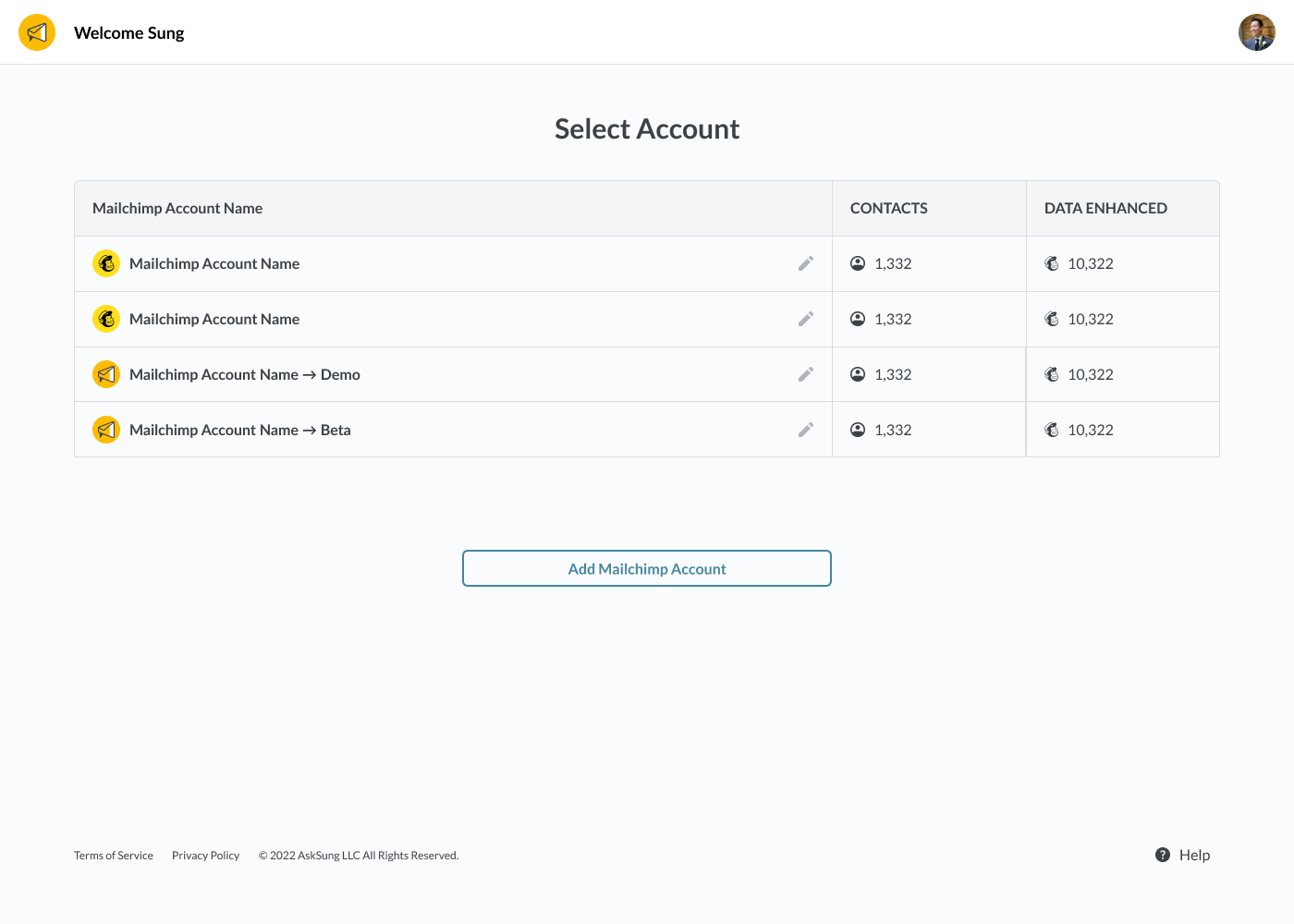Edit the Demo account name

(x=806, y=374)
